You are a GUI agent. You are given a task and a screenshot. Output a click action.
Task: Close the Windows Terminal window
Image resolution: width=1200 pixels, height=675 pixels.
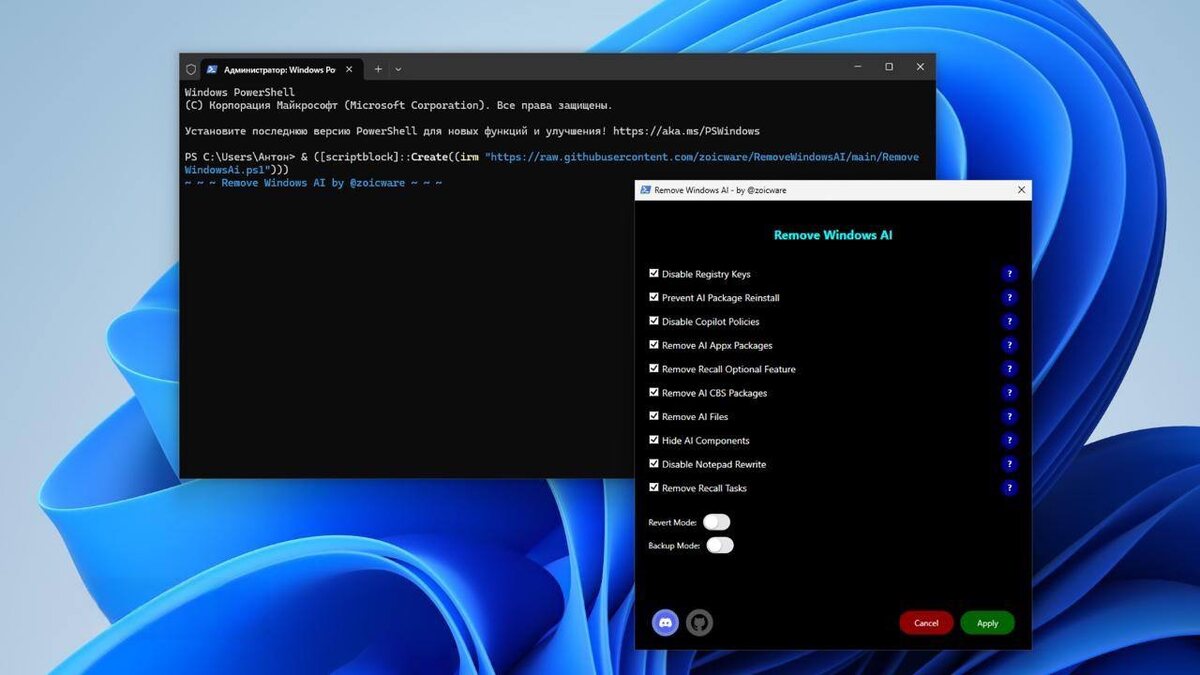tap(920, 67)
